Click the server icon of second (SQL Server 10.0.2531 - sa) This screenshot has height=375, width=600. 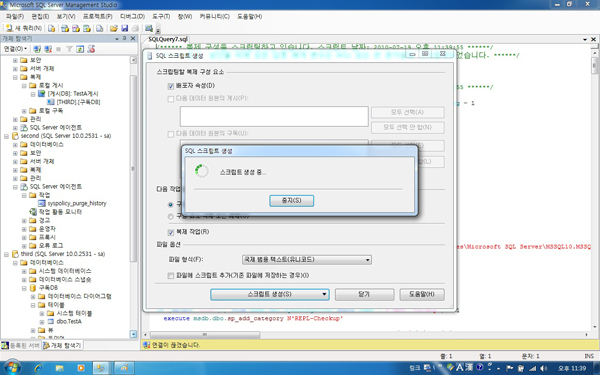pos(15,136)
